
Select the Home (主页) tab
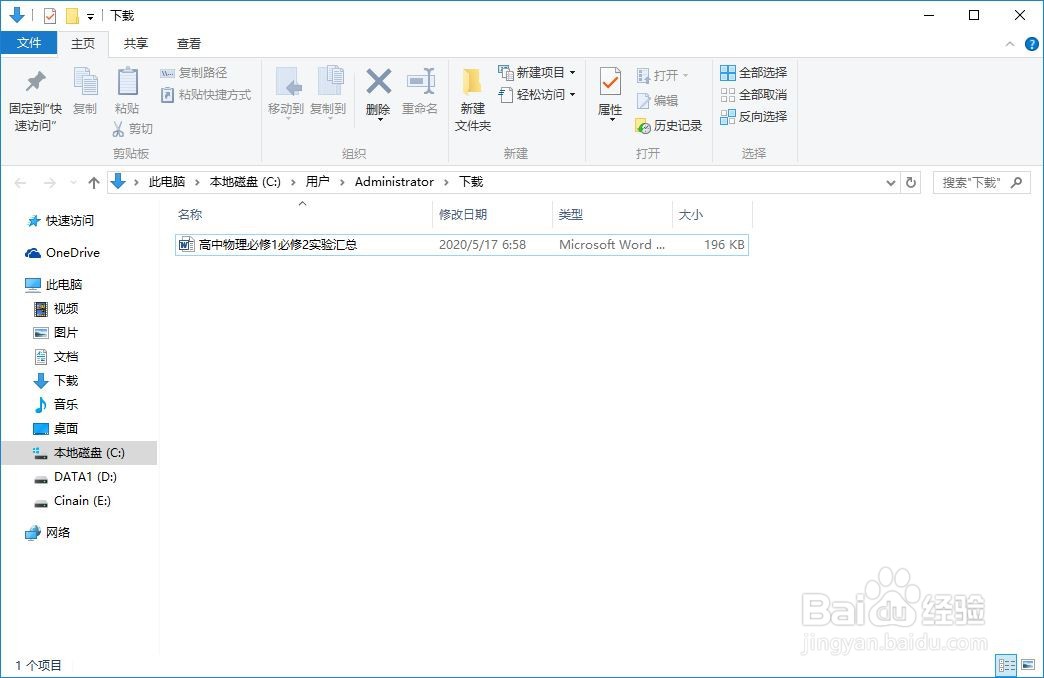[83, 43]
